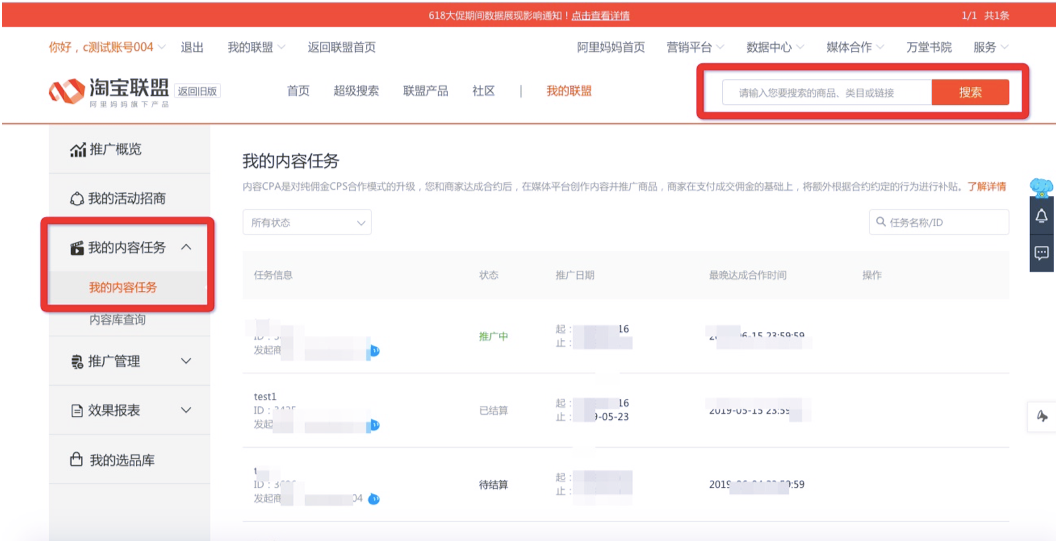Viewport: 1056px width, 541px height.
Task: Click the 最晚达成合作时间 column header
Action: pyautogui.click(x=748, y=275)
